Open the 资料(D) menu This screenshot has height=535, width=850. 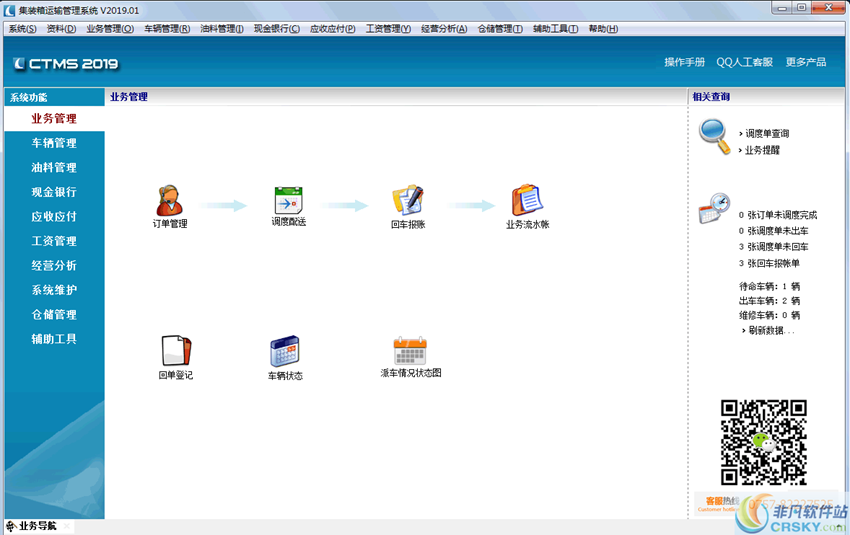[61, 29]
